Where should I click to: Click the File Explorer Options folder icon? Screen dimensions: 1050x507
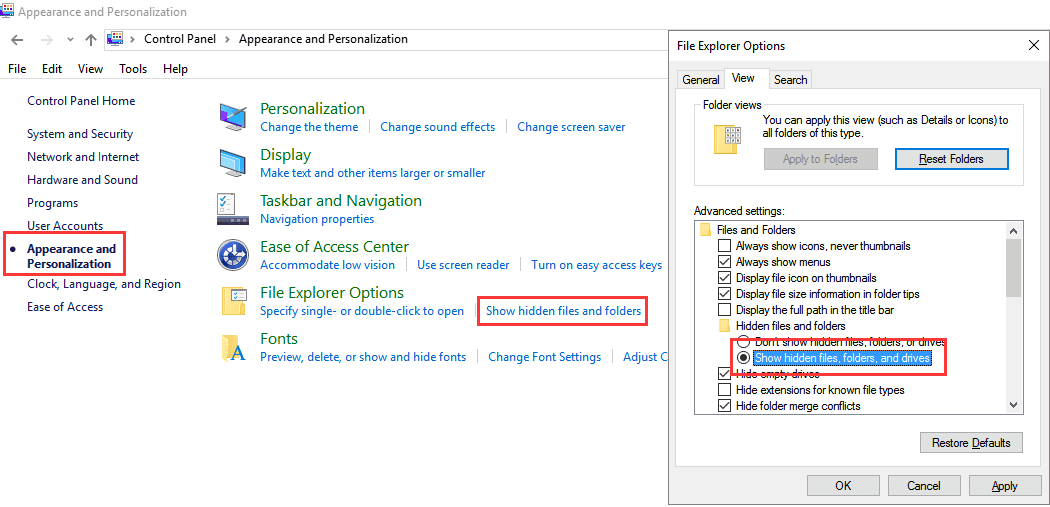(233, 301)
